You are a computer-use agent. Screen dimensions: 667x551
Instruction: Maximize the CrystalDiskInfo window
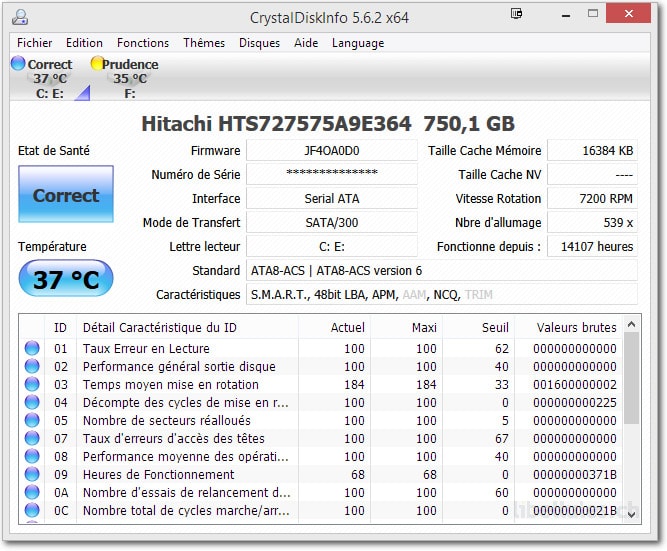click(x=593, y=14)
